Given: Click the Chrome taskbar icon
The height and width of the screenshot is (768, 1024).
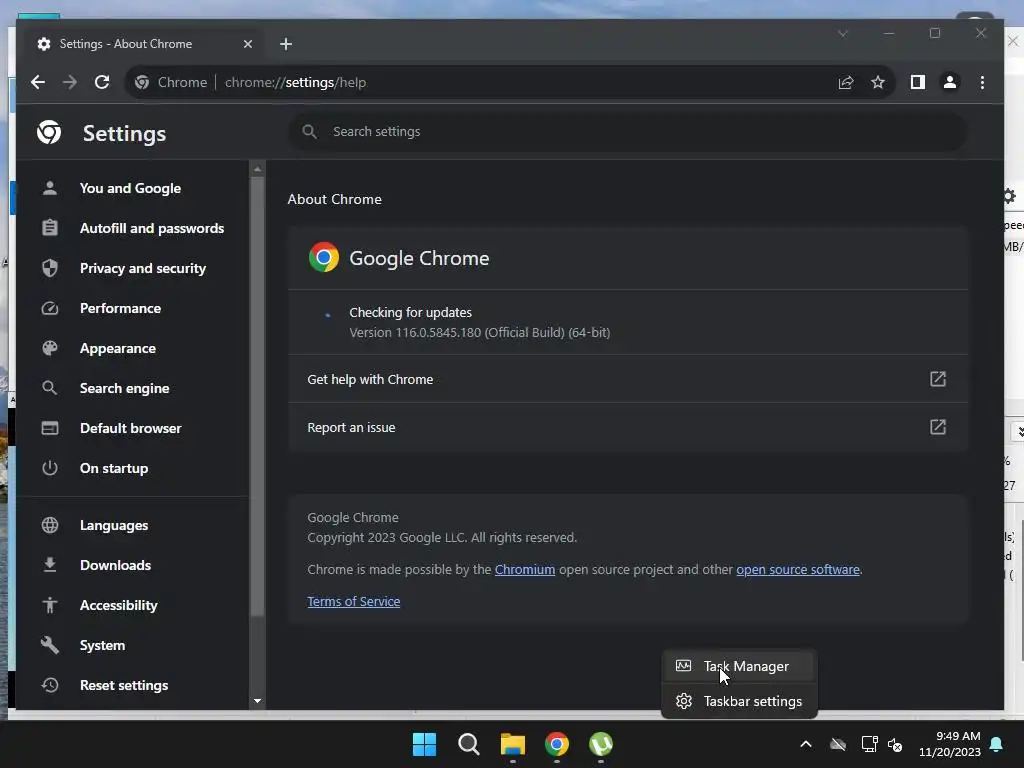Looking at the screenshot, I should coord(556,744).
